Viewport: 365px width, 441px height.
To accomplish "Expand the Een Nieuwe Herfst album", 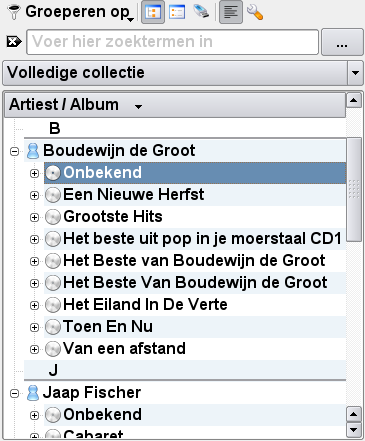I will [x=34, y=195].
